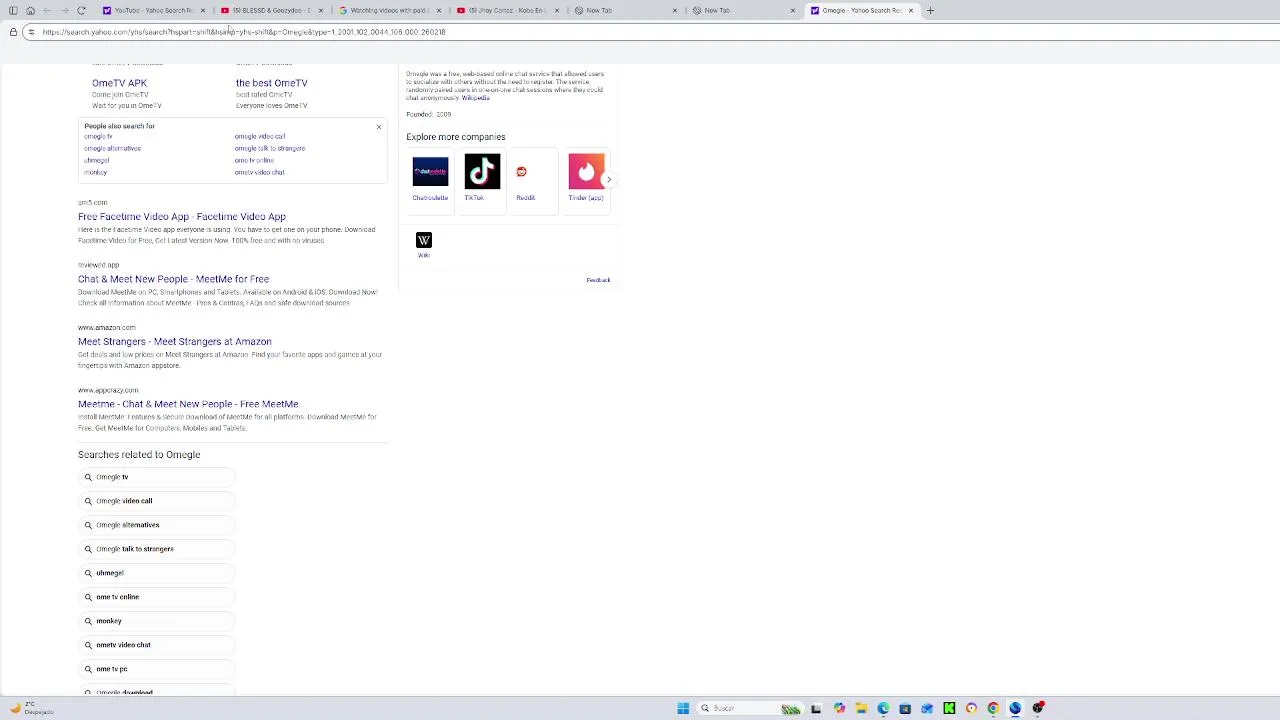Screen dimensions: 1280x720
Task: Open Meetme - Chat & Meet New People result
Action: coord(188,404)
